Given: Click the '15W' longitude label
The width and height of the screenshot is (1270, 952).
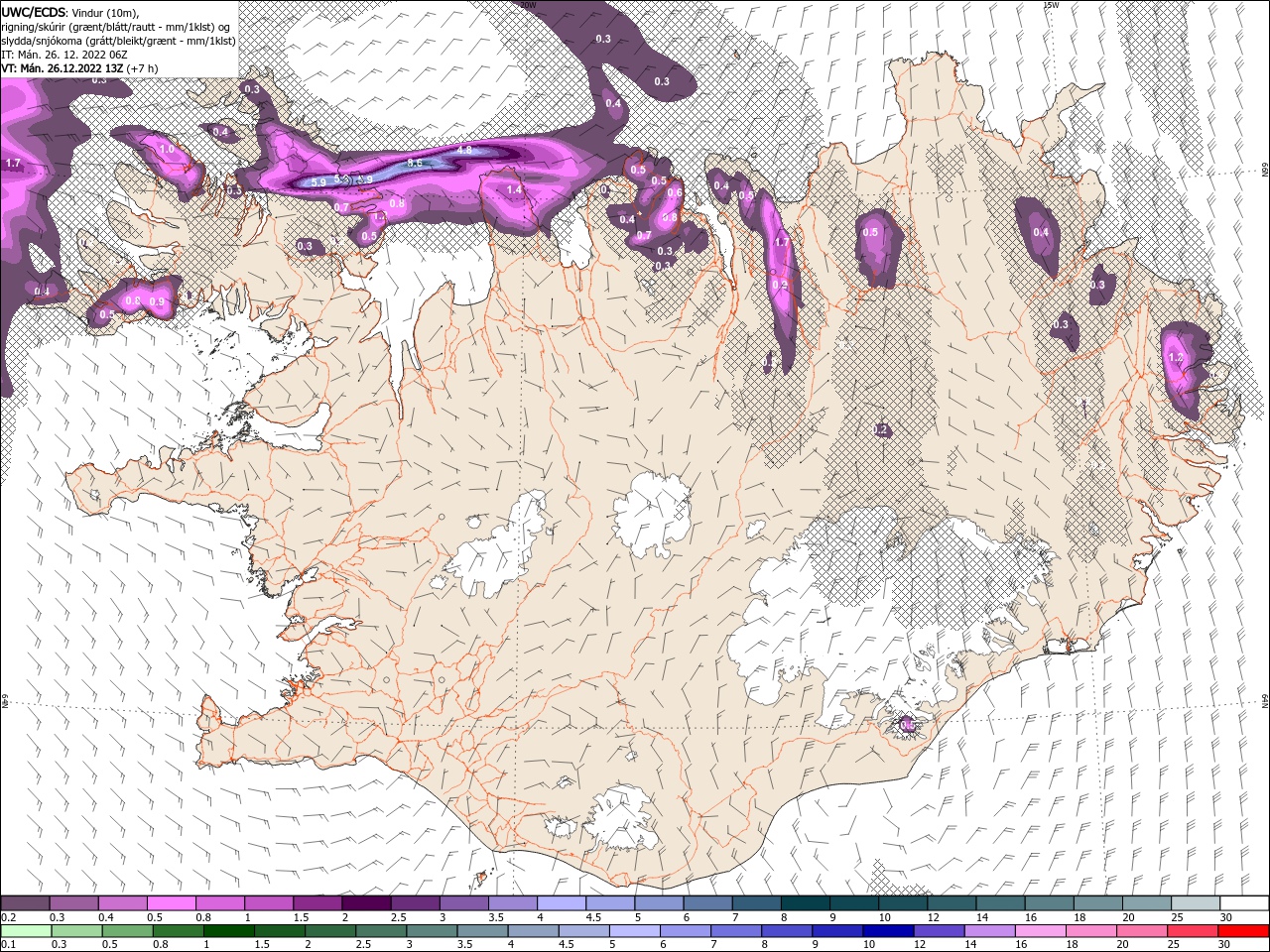Looking at the screenshot, I should 1052,4.
